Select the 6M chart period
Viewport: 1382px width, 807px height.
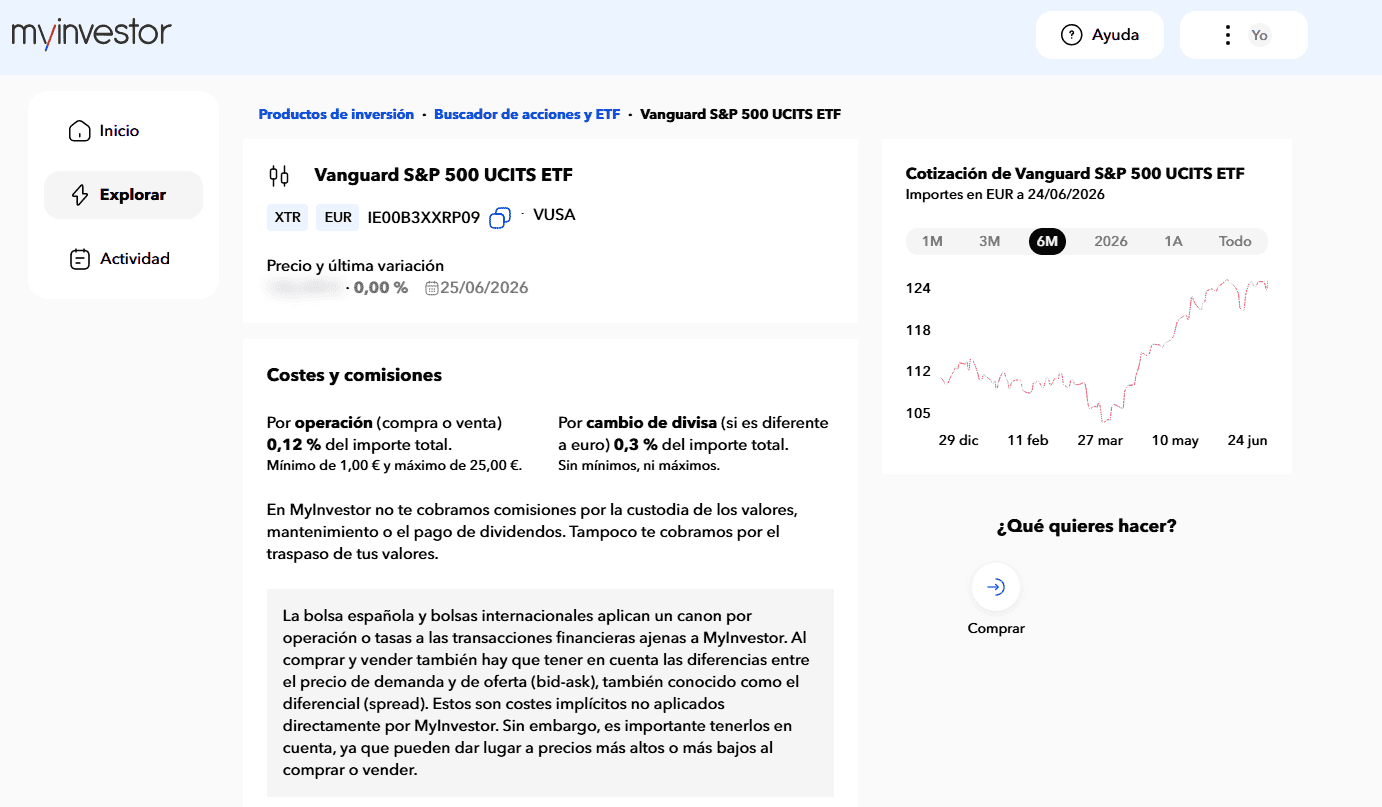point(1048,241)
